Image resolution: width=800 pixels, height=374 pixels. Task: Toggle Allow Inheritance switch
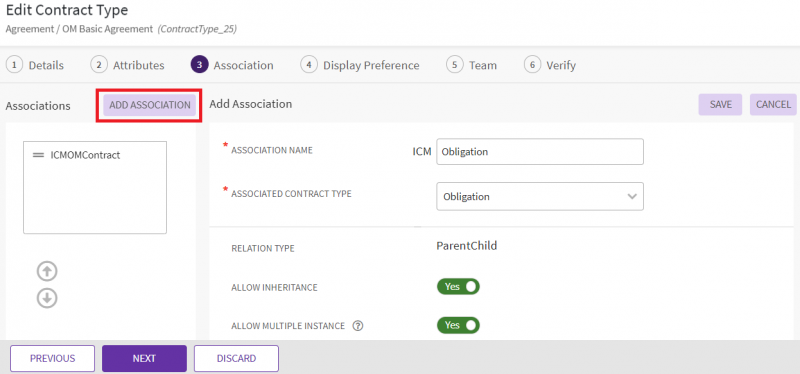pos(458,287)
